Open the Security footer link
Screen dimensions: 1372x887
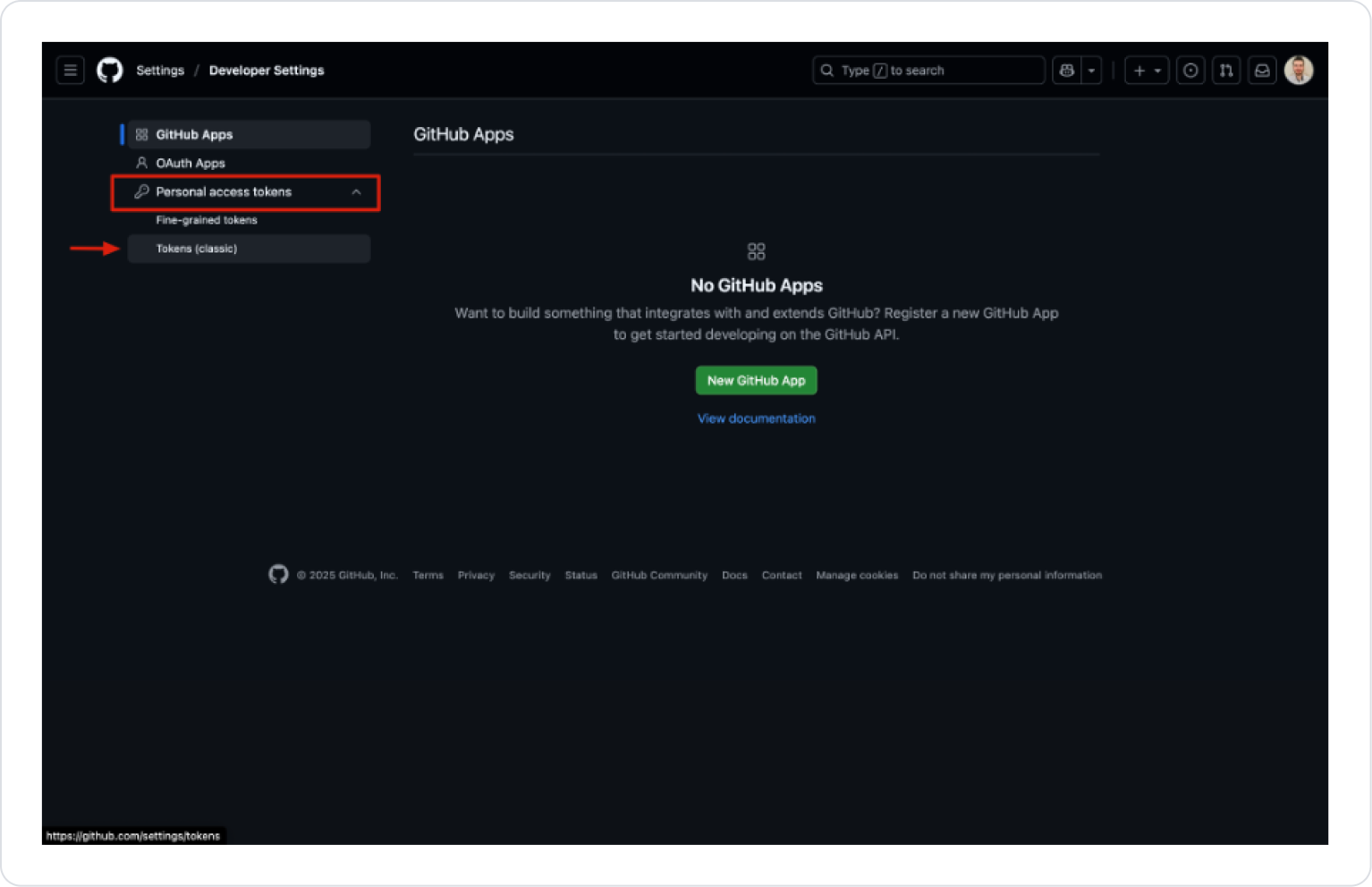click(x=529, y=575)
